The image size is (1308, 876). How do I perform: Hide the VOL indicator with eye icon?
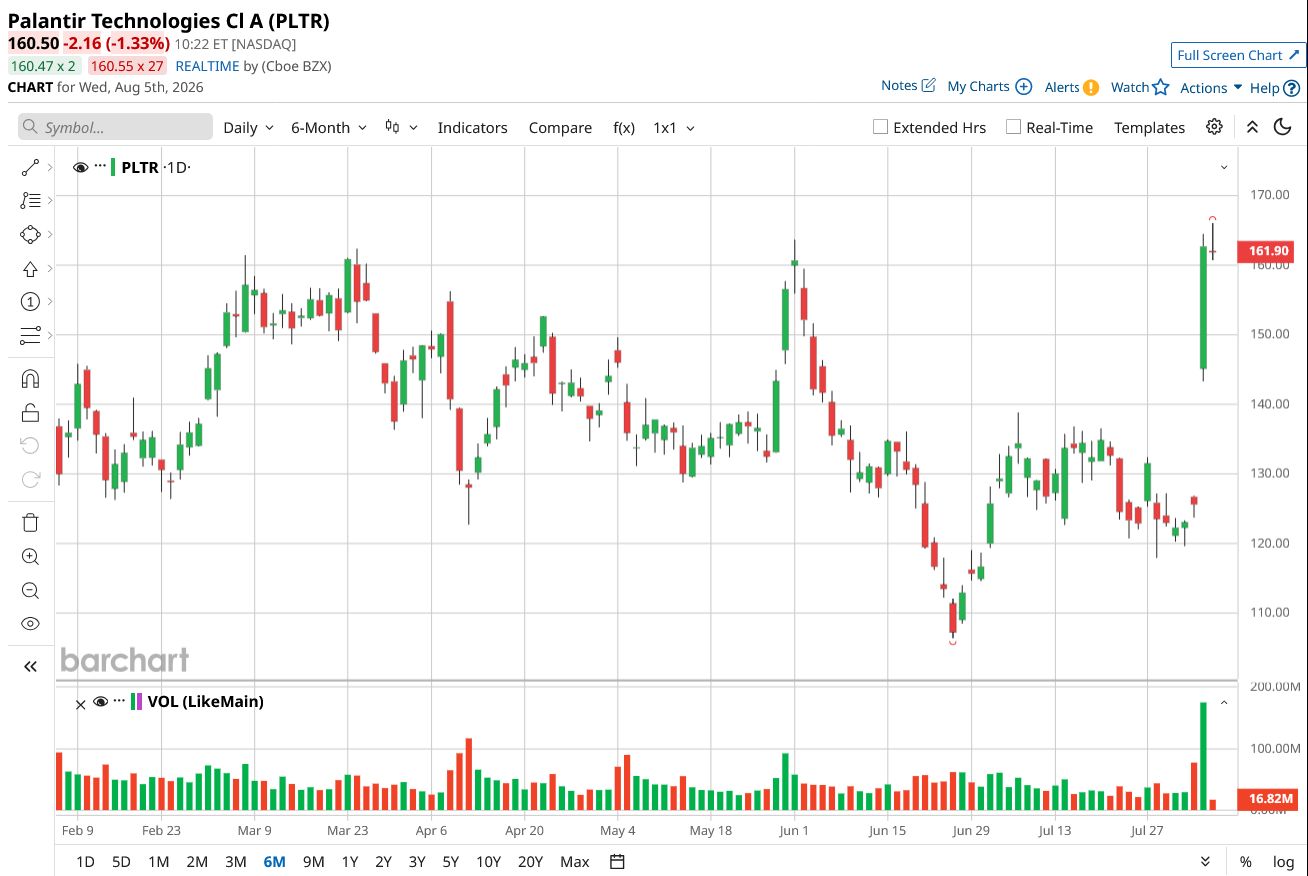[x=100, y=702]
